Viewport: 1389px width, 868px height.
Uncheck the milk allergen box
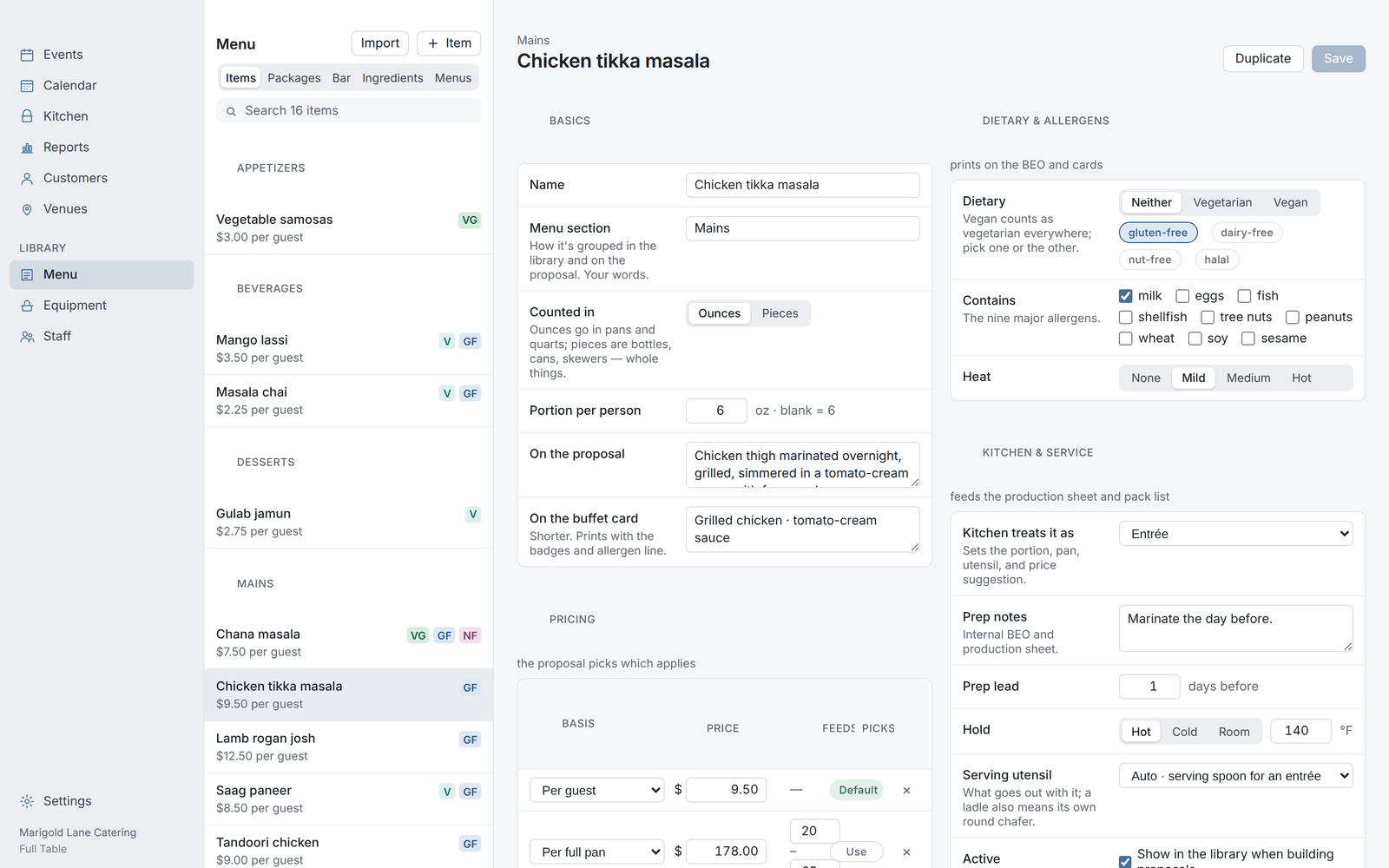[x=1126, y=296]
